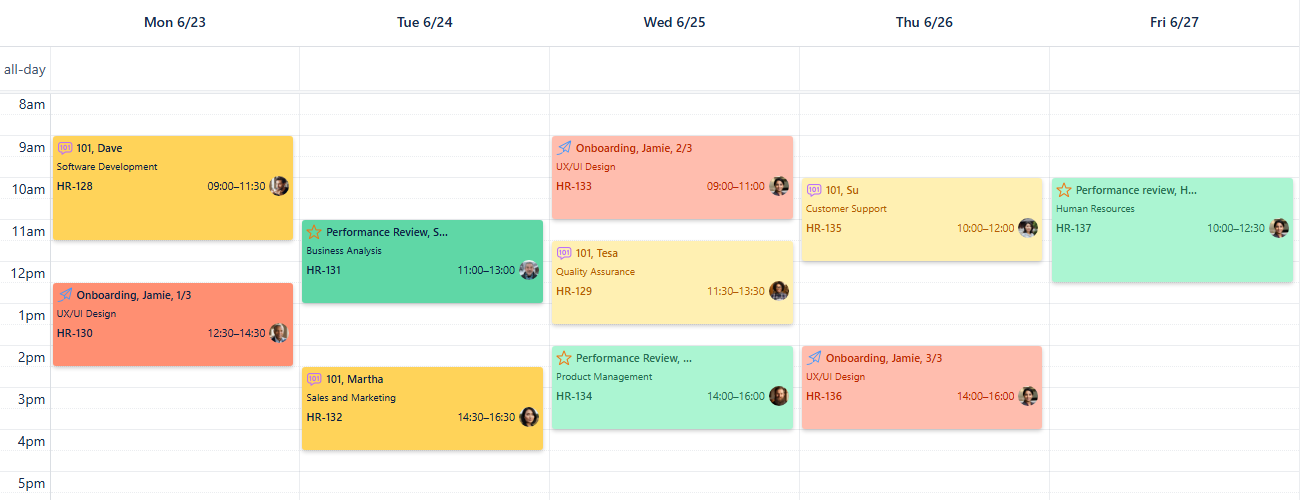This screenshot has height=500, width=1300.
Task: Click the assignee avatar on HR-137
Action: pos(1279,228)
